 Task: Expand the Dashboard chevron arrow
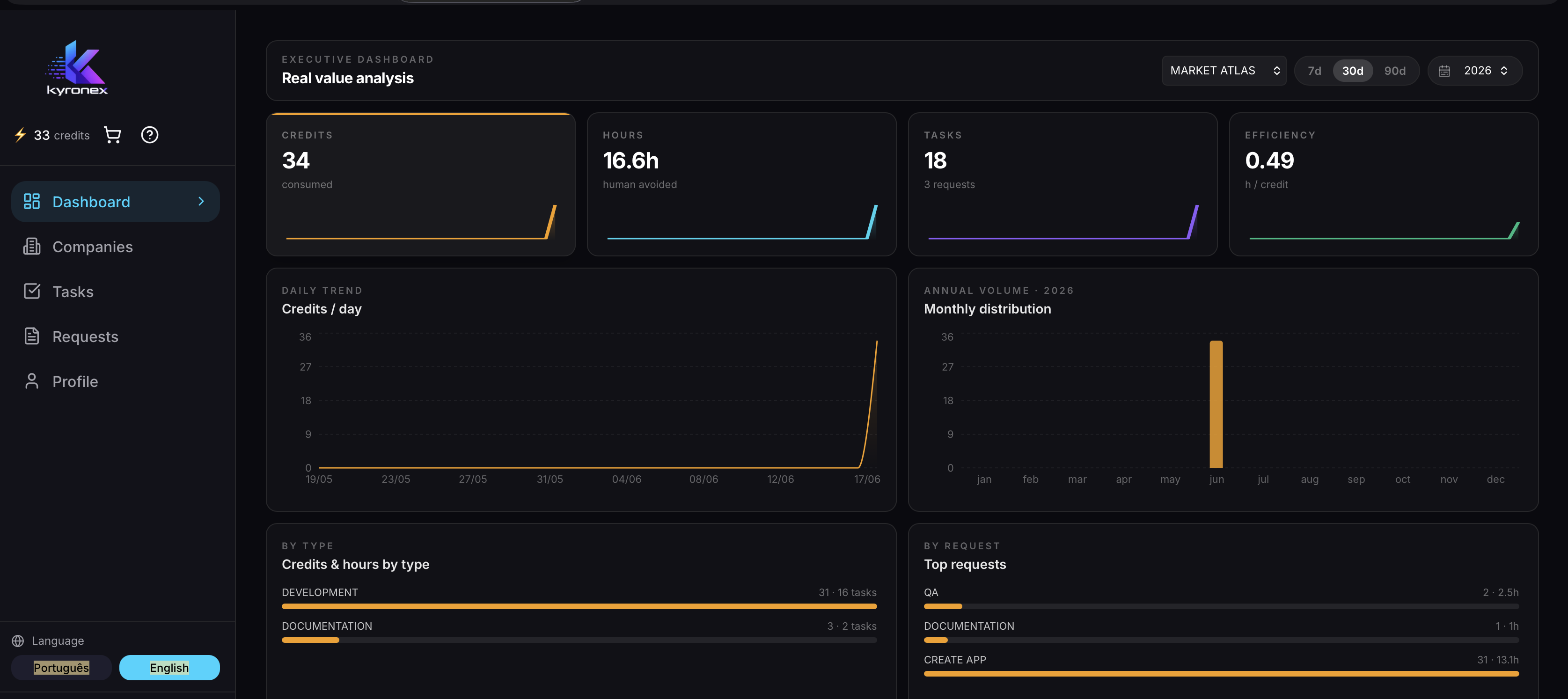tap(201, 201)
